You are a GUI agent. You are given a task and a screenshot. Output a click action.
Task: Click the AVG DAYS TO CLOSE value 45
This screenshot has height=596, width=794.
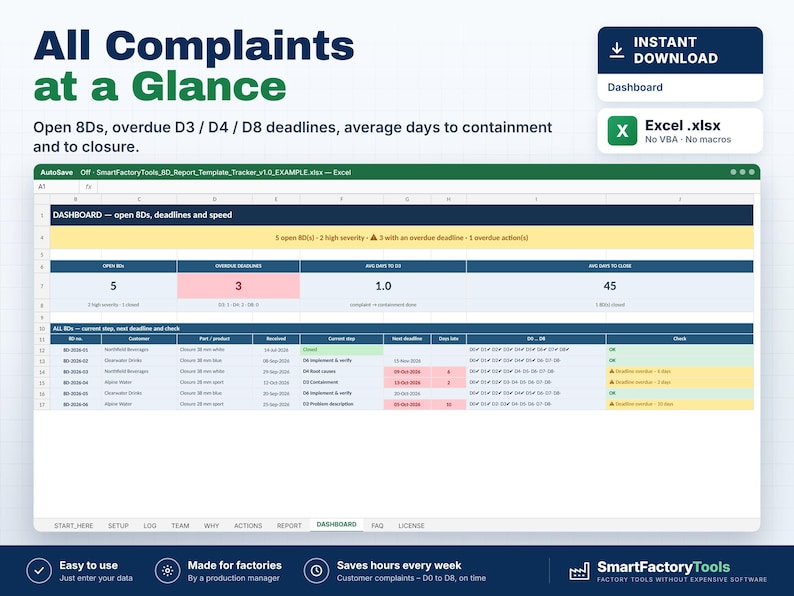coord(610,286)
